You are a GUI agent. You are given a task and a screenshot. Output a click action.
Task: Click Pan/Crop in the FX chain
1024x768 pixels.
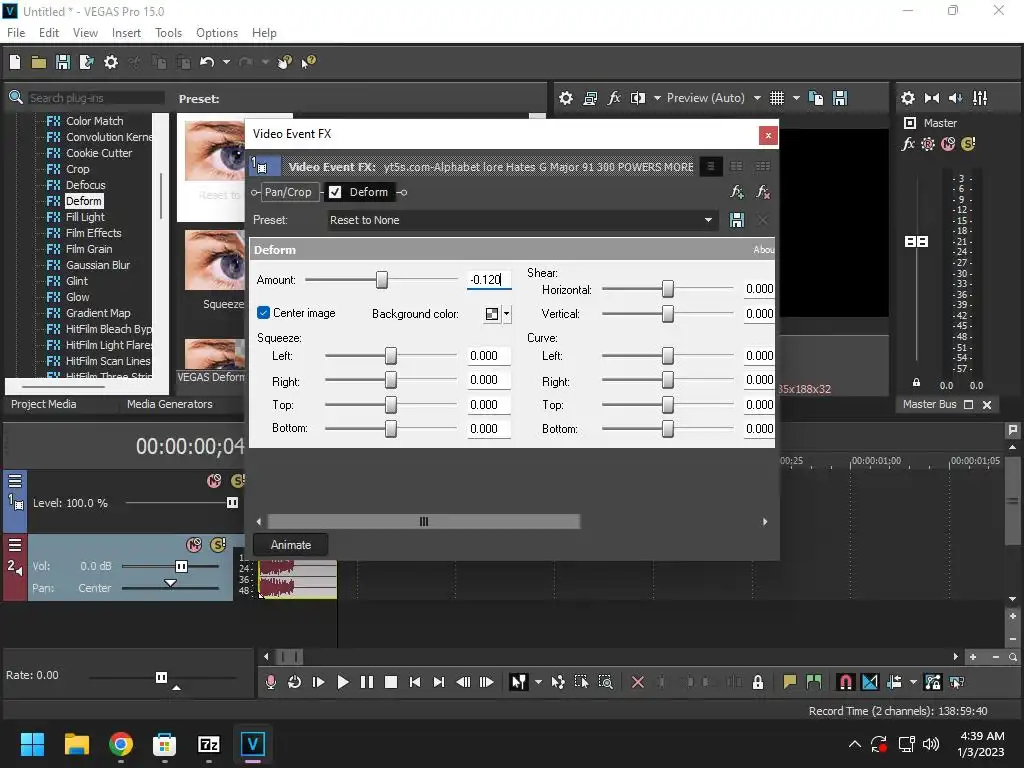[x=288, y=192]
